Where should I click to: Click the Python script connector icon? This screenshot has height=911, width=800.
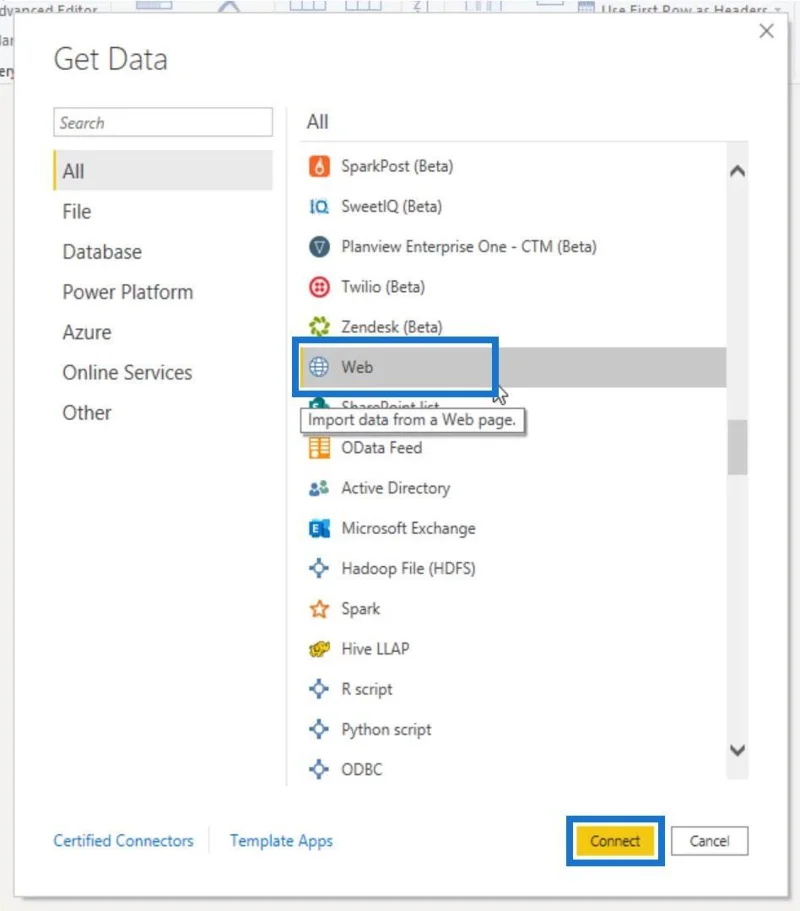pyautogui.click(x=319, y=729)
